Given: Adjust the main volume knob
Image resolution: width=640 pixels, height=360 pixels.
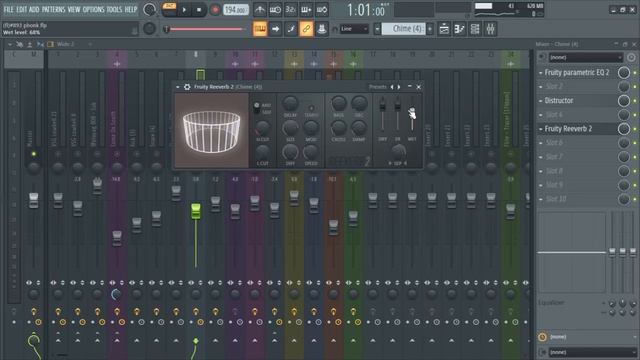Looking at the screenshot, I should pyautogui.click(x=150, y=9).
